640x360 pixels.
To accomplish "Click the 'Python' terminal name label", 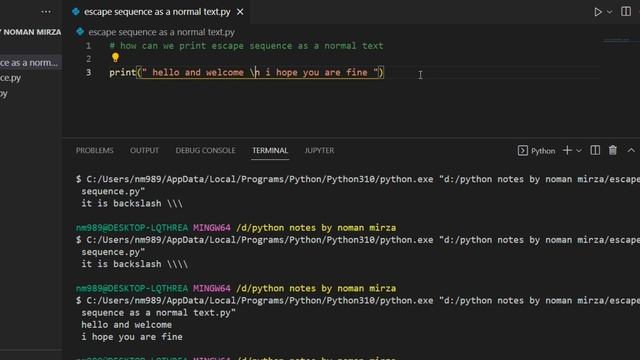I will coord(543,151).
